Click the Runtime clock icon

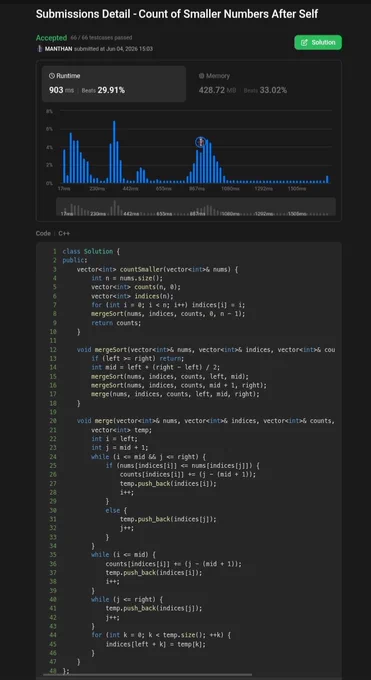tap(52, 76)
